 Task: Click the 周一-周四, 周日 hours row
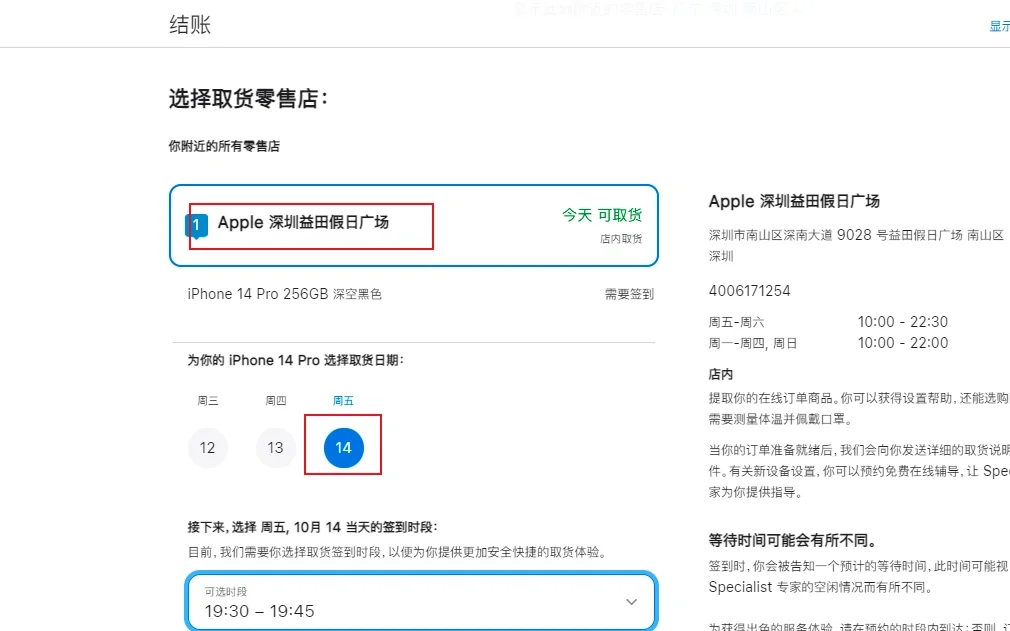[828, 343]
